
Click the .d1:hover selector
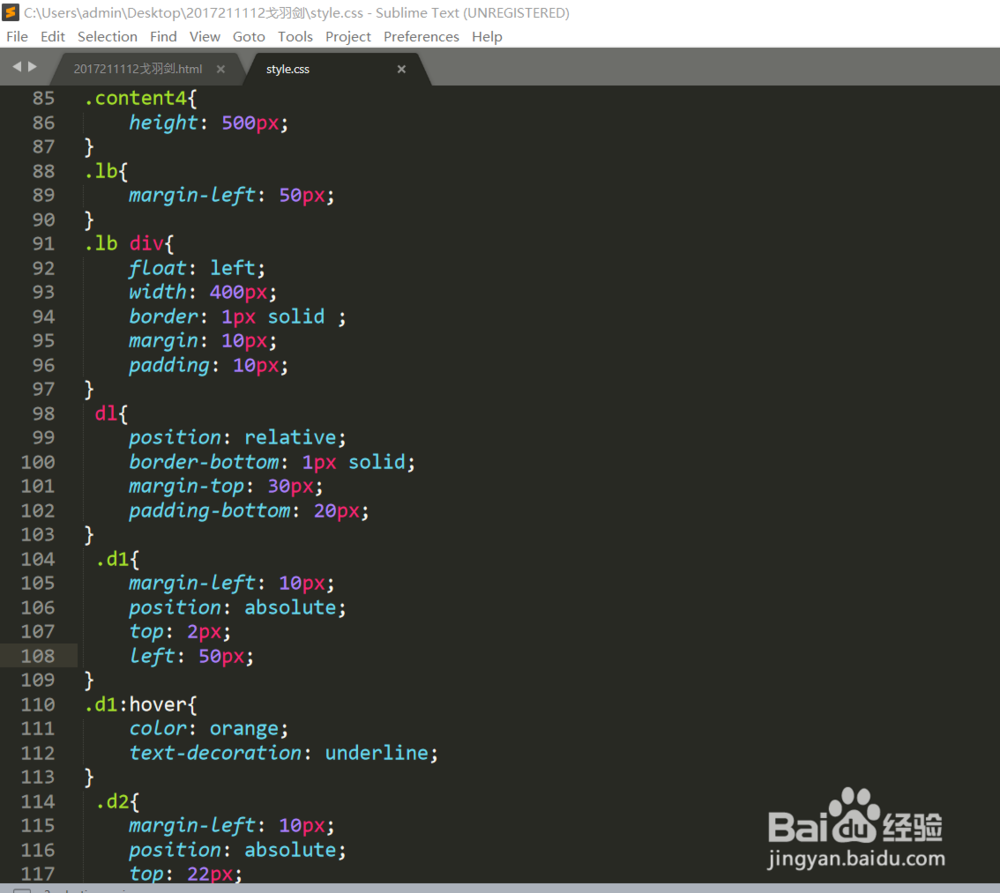click(x=136, y=704)
